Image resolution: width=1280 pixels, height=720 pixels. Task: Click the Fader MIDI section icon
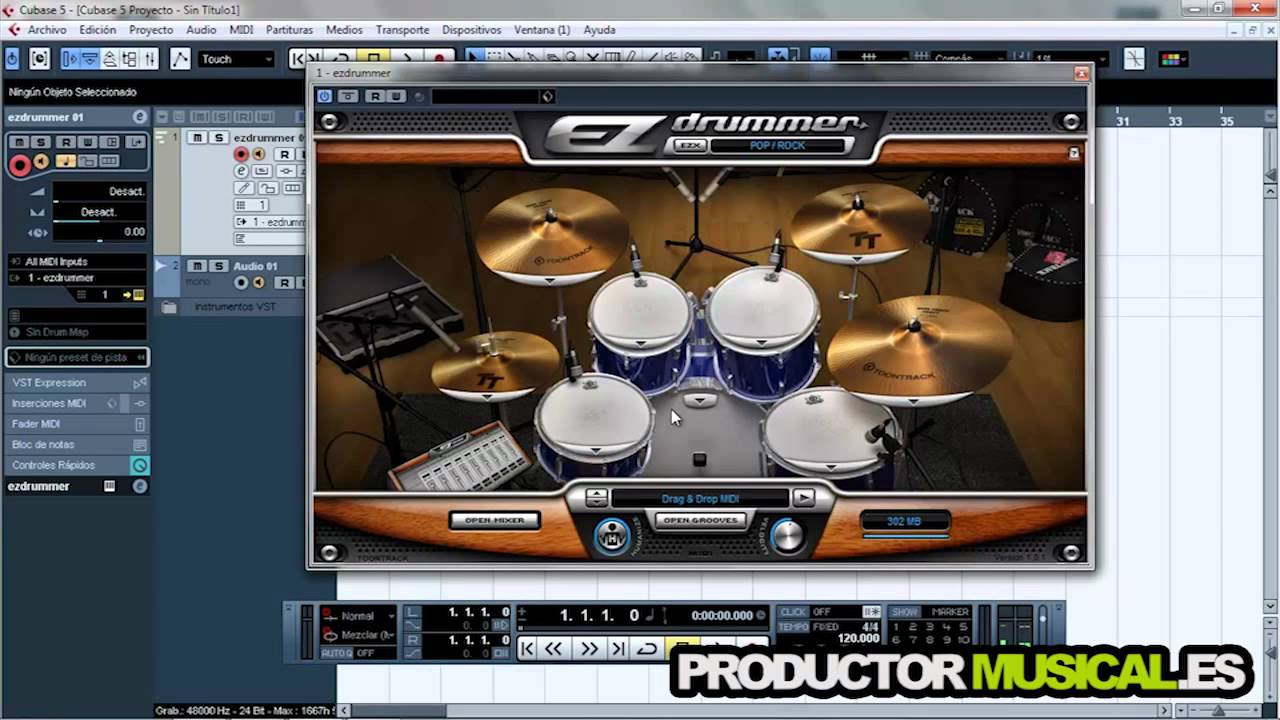(x=140, y=424)
